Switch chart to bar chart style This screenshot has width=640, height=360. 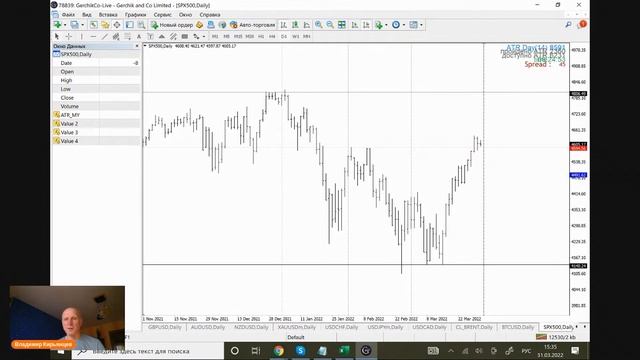pyautogui.click(x=283, y=25)
